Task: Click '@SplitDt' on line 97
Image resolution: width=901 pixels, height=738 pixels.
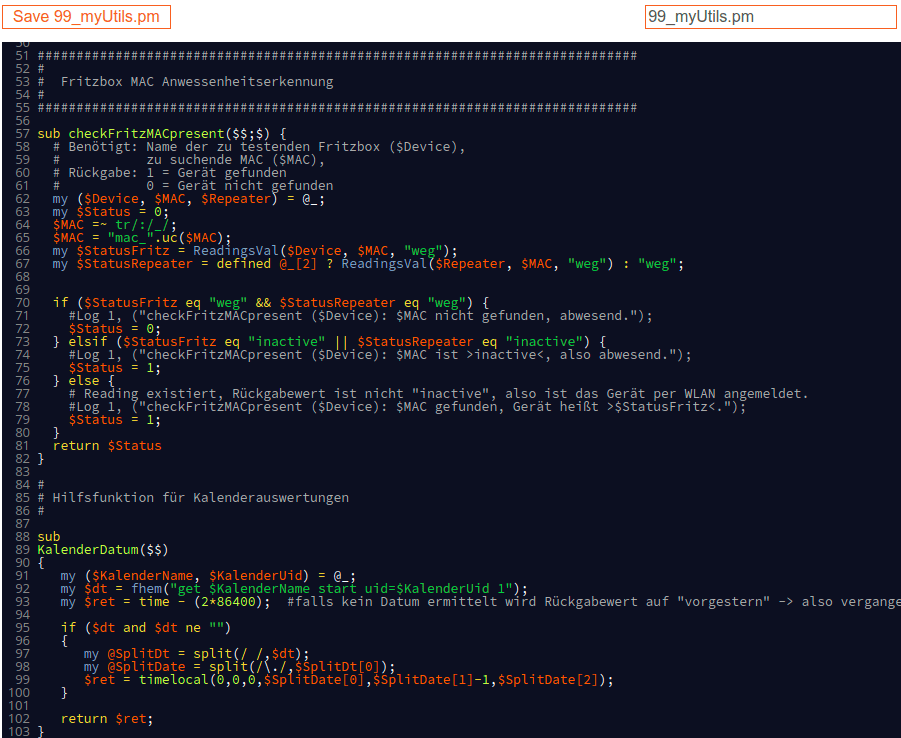Action: 138,654
